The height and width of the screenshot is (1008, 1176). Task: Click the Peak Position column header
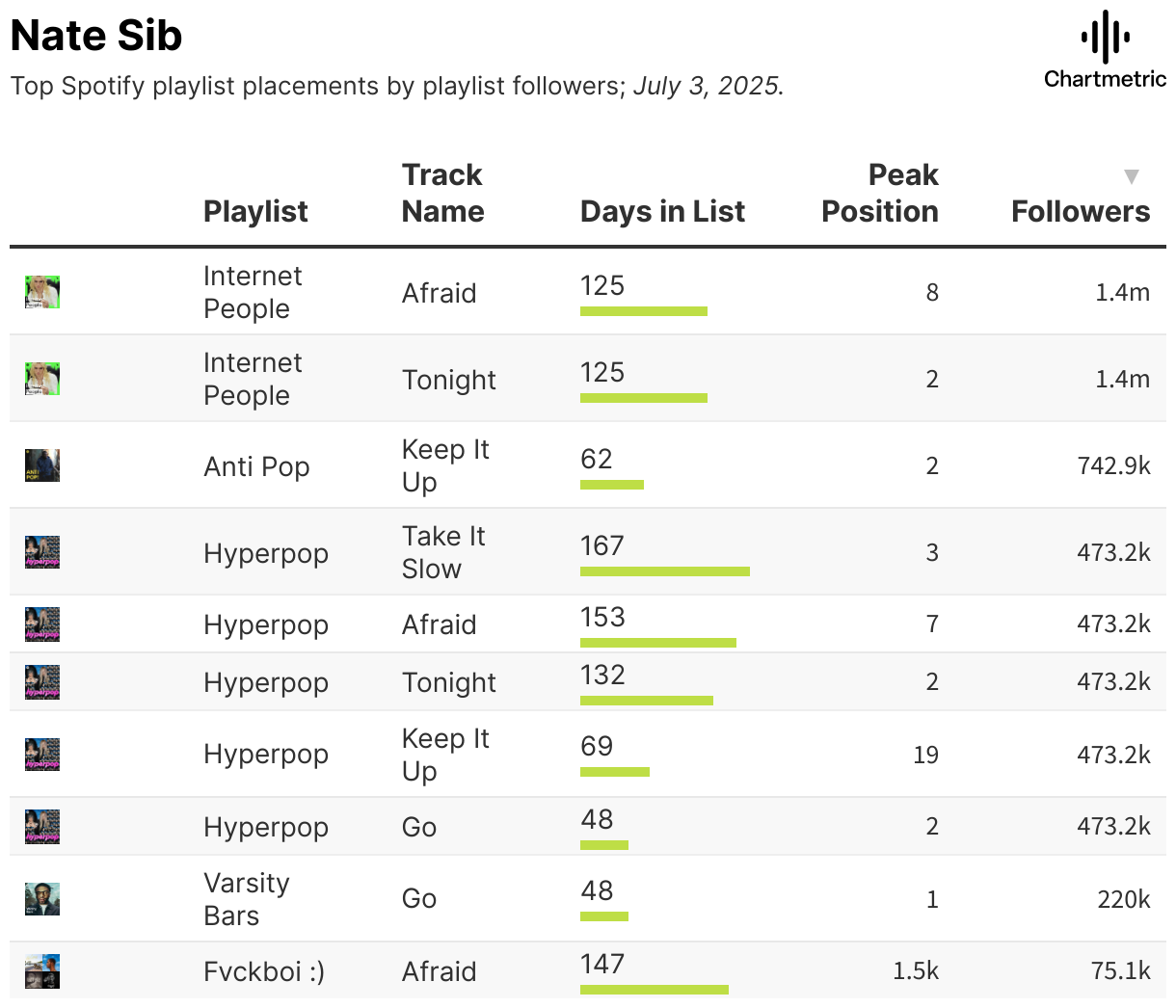(880, 193)
